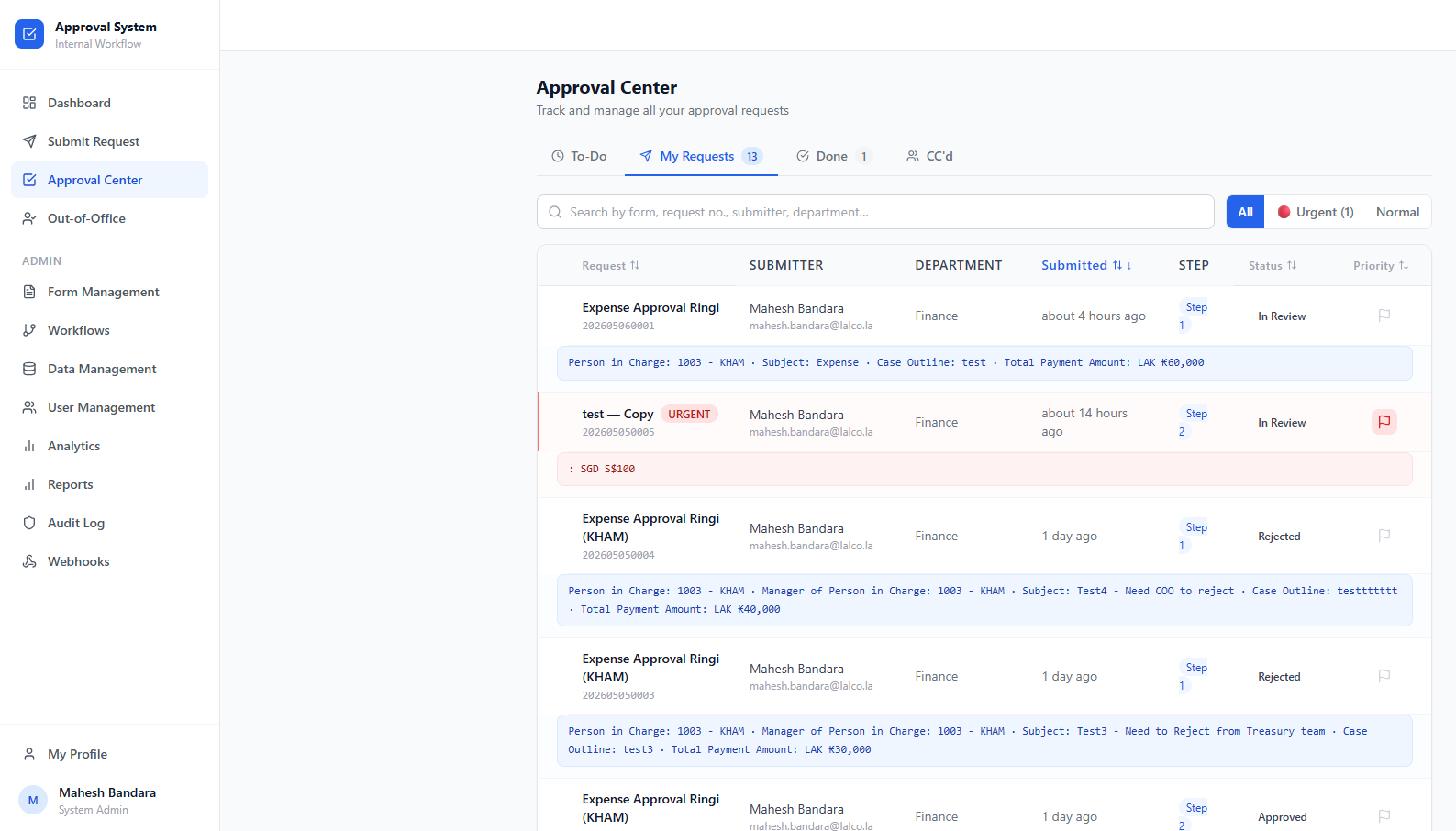1456x831 pixels.
Task: Open Form Management
Action: click(109, 292)
